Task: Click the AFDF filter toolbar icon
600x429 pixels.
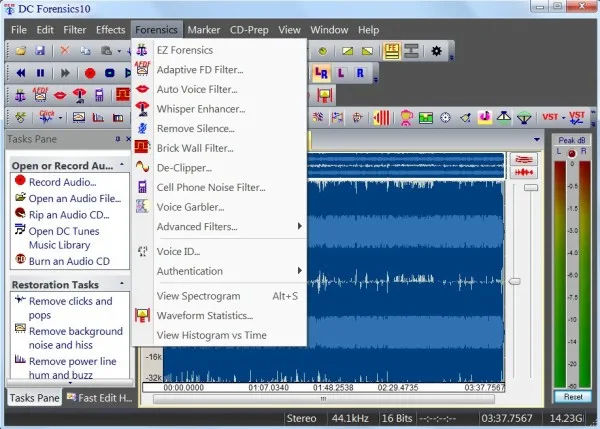Action: click(40, 95)
